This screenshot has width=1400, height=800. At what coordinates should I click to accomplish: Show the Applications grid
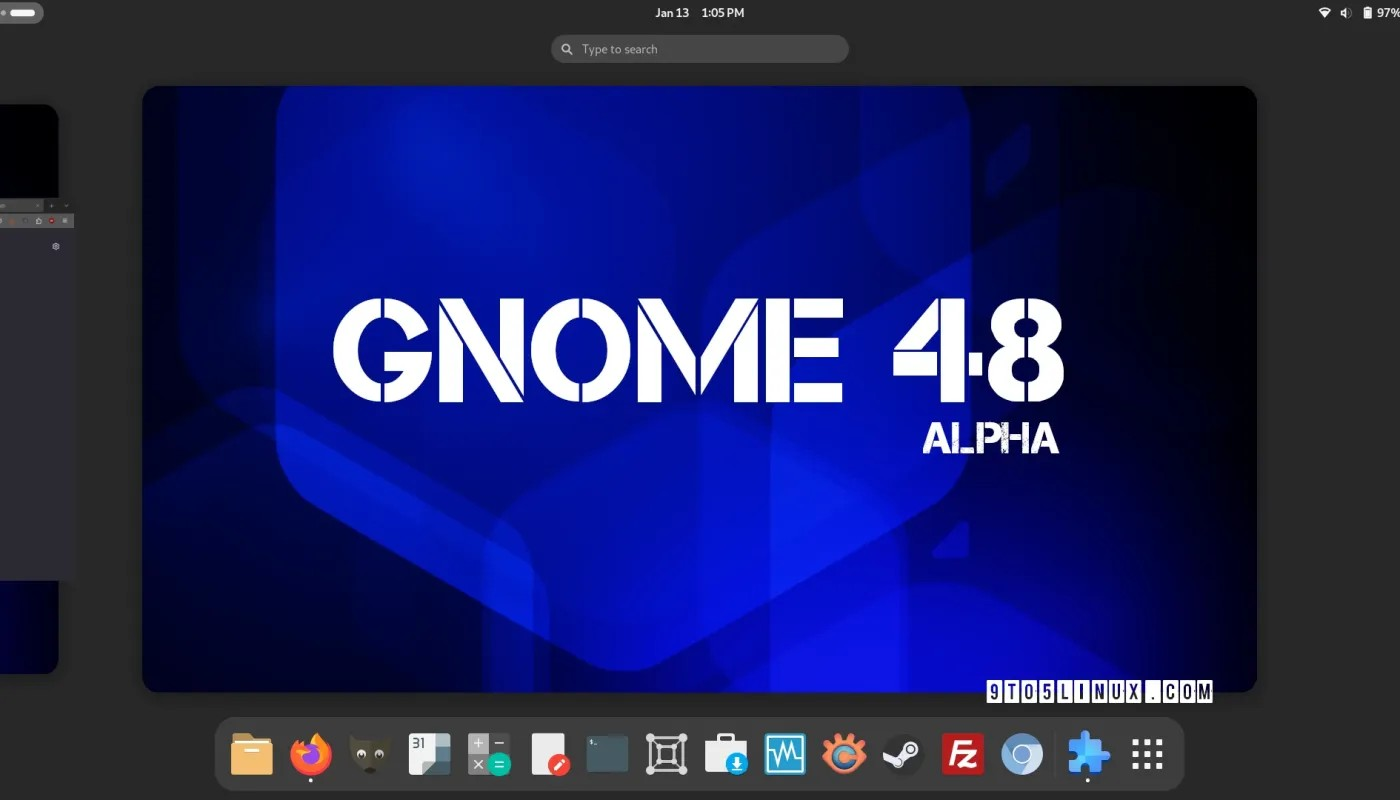[1146, 754]
